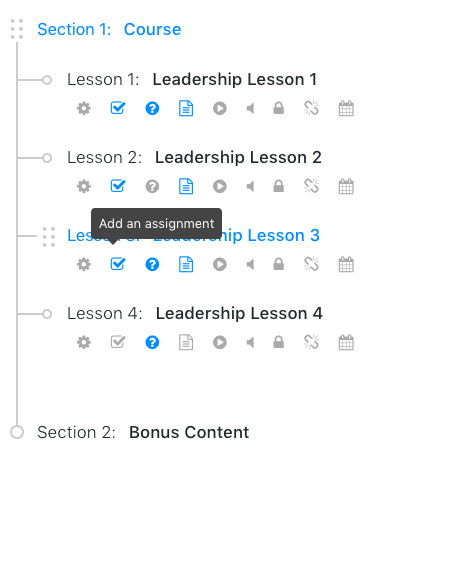Add video to Leadership Lesson 1
This screenshot has height=585, width=467.
(220, 109)
